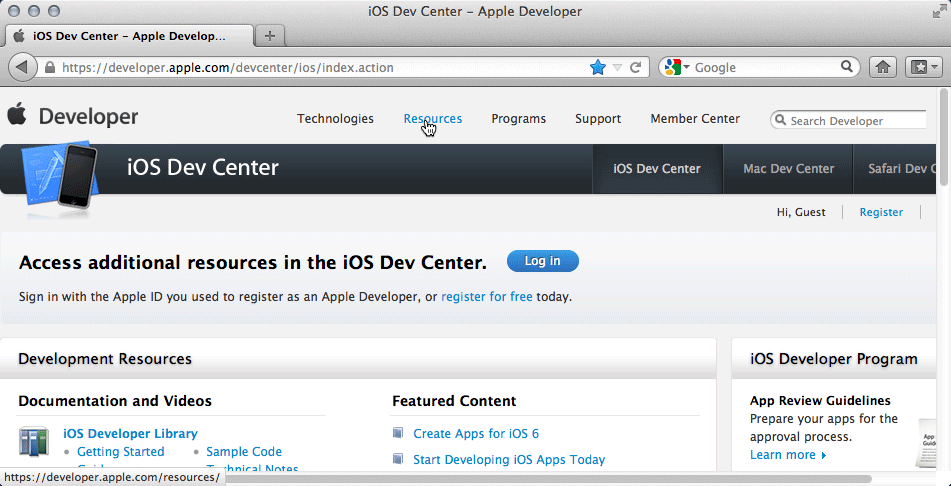The height and width of the screenshot is (486, 951).
Task: Click the Hi, Guest text
Action: pos(801,212)
